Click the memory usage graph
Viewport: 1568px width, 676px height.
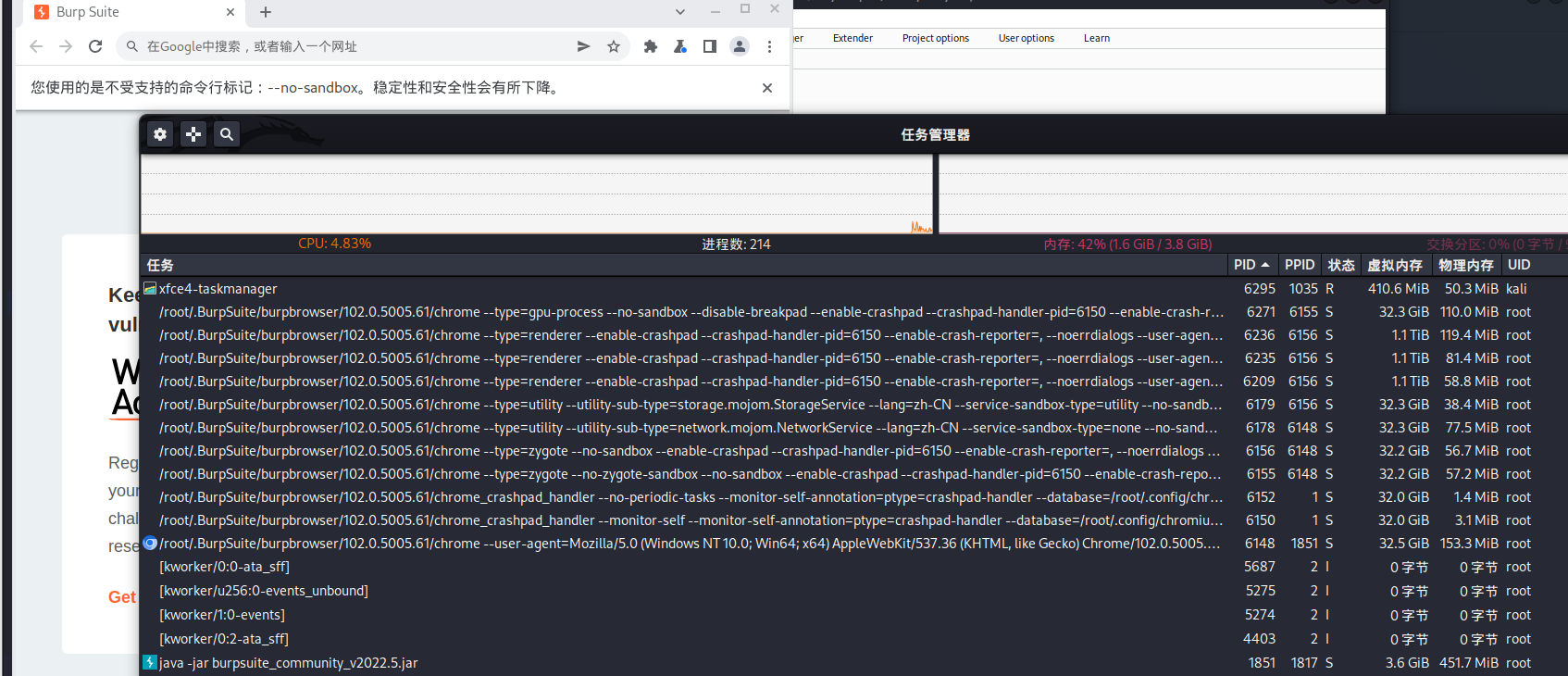(1253, 194)
